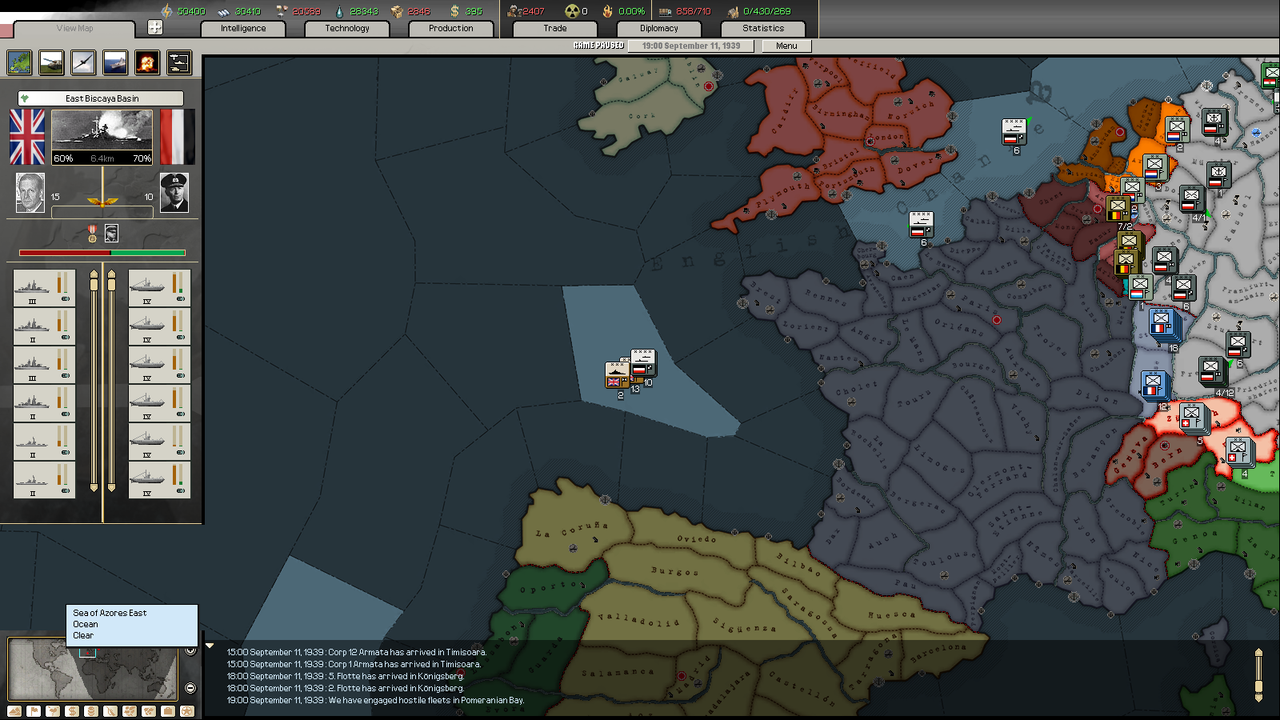Select the explosion map mode icon

pyautogui.click(x=147, y=63)
